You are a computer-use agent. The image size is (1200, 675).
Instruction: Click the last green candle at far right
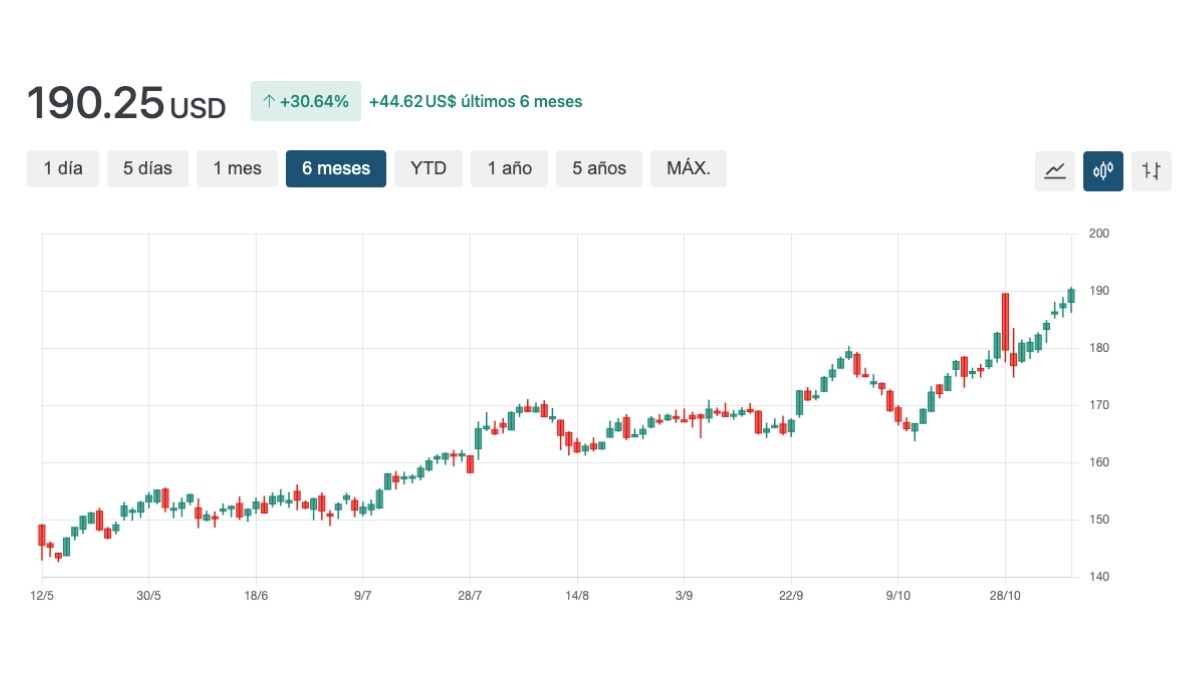(x=1071, y=295)
